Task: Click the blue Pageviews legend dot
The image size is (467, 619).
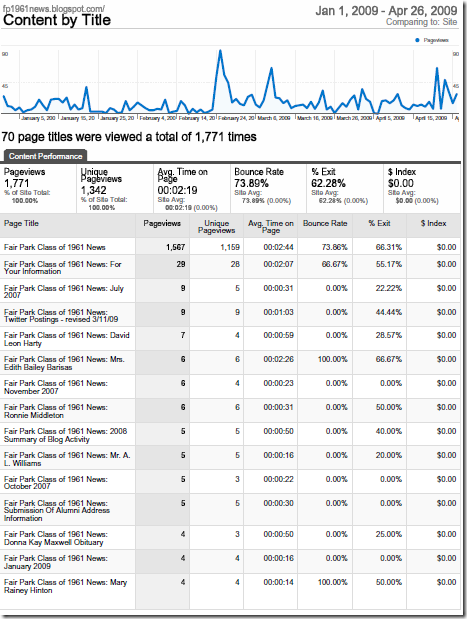Action: (x=417, y=40)
